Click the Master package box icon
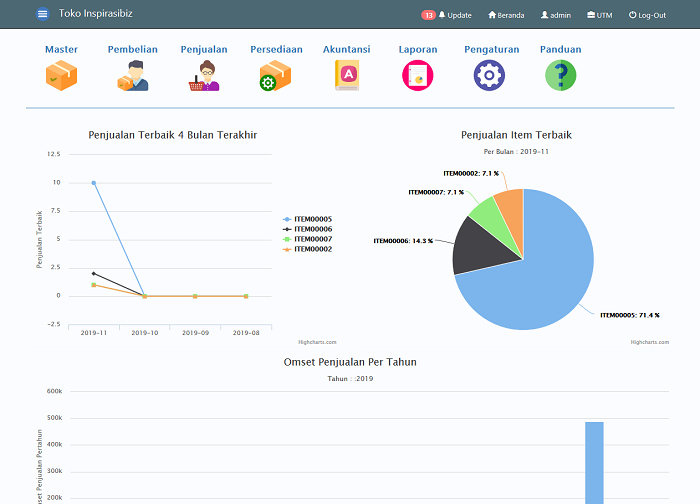 62,75
